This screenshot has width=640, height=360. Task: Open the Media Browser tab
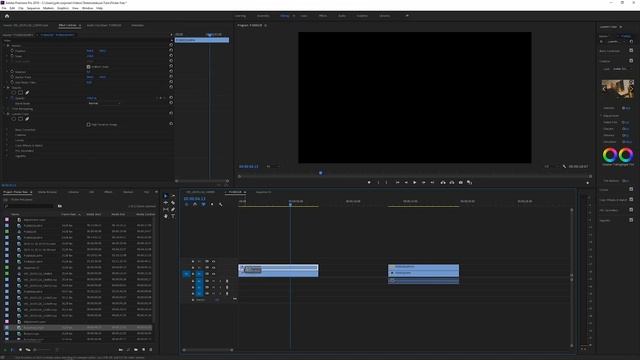tap(47, 192)
